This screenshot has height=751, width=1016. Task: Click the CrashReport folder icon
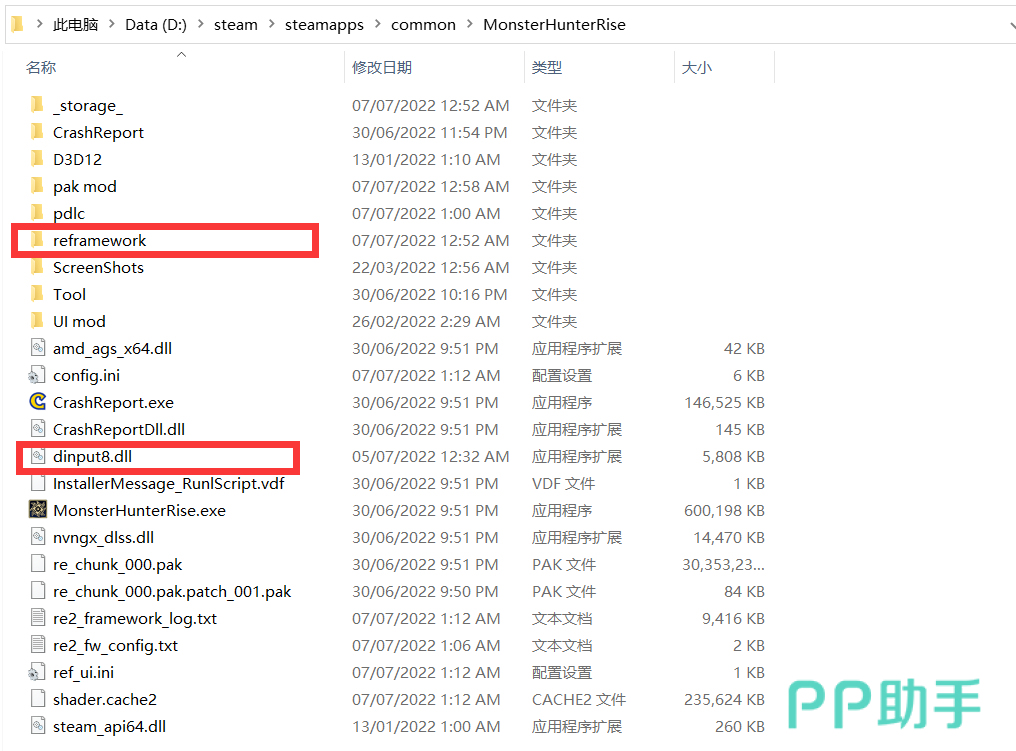(38, 132)
